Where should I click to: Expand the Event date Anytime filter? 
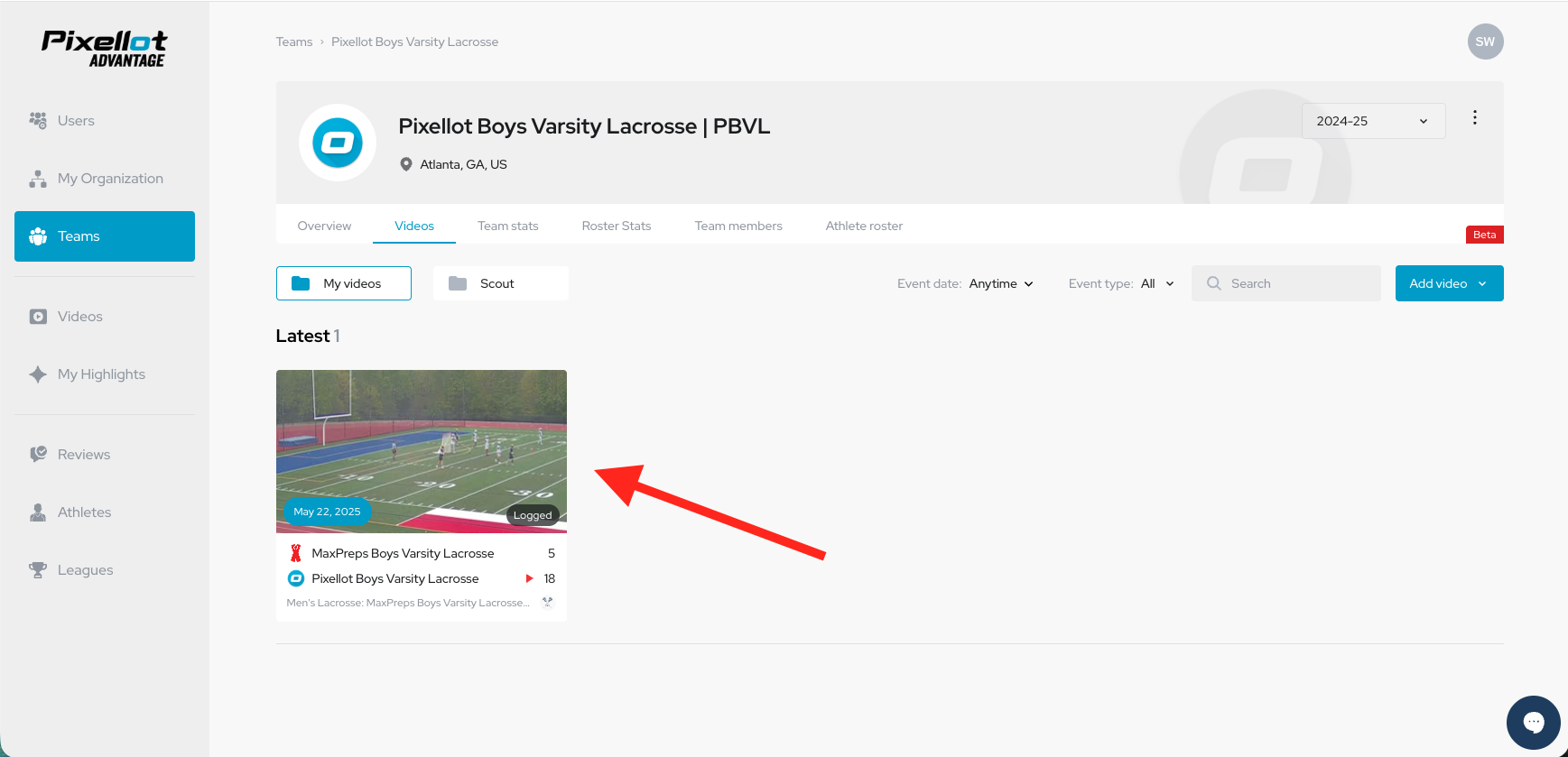point(1001,283)
